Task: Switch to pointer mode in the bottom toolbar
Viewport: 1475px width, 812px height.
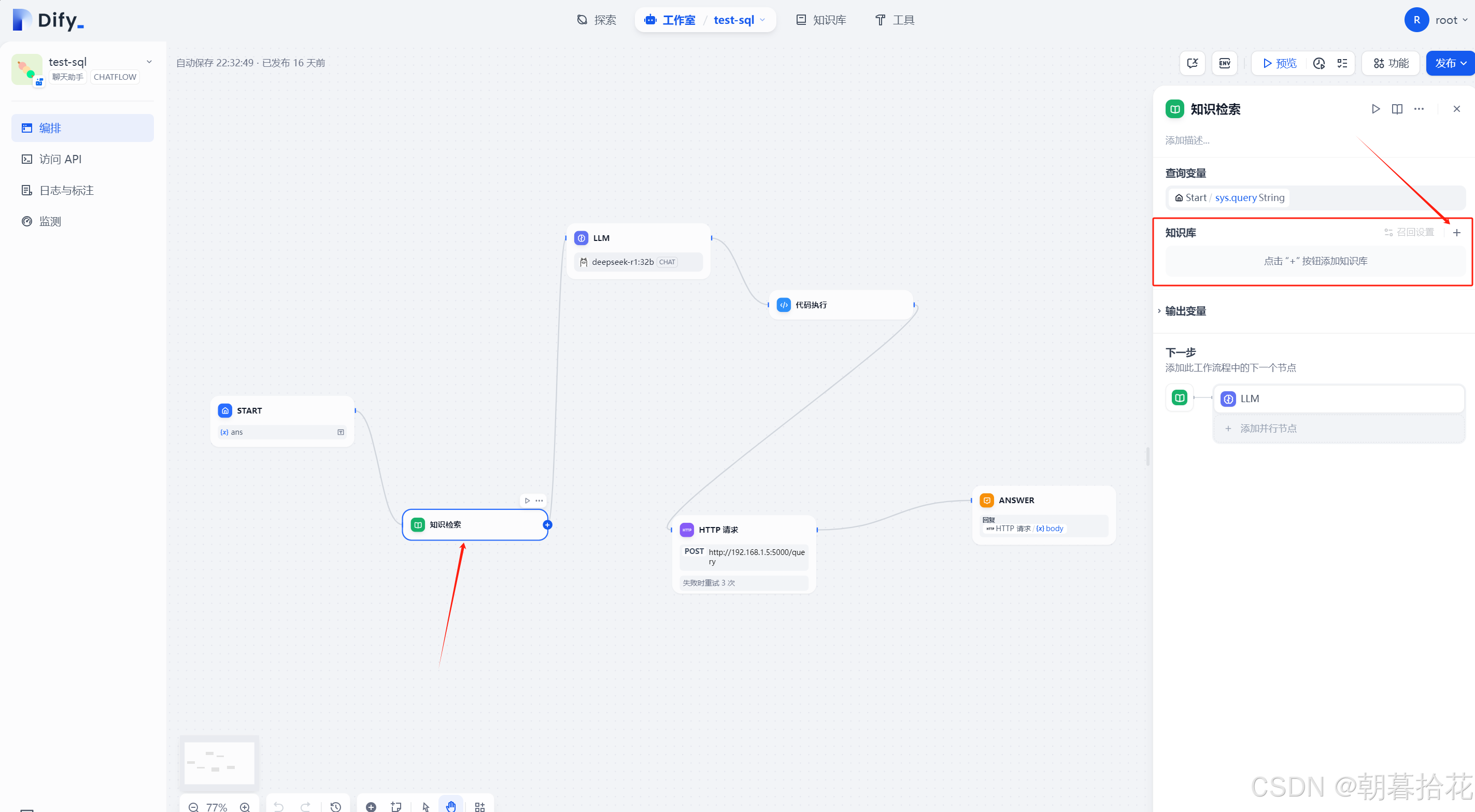Action: (x=426, y=806)
